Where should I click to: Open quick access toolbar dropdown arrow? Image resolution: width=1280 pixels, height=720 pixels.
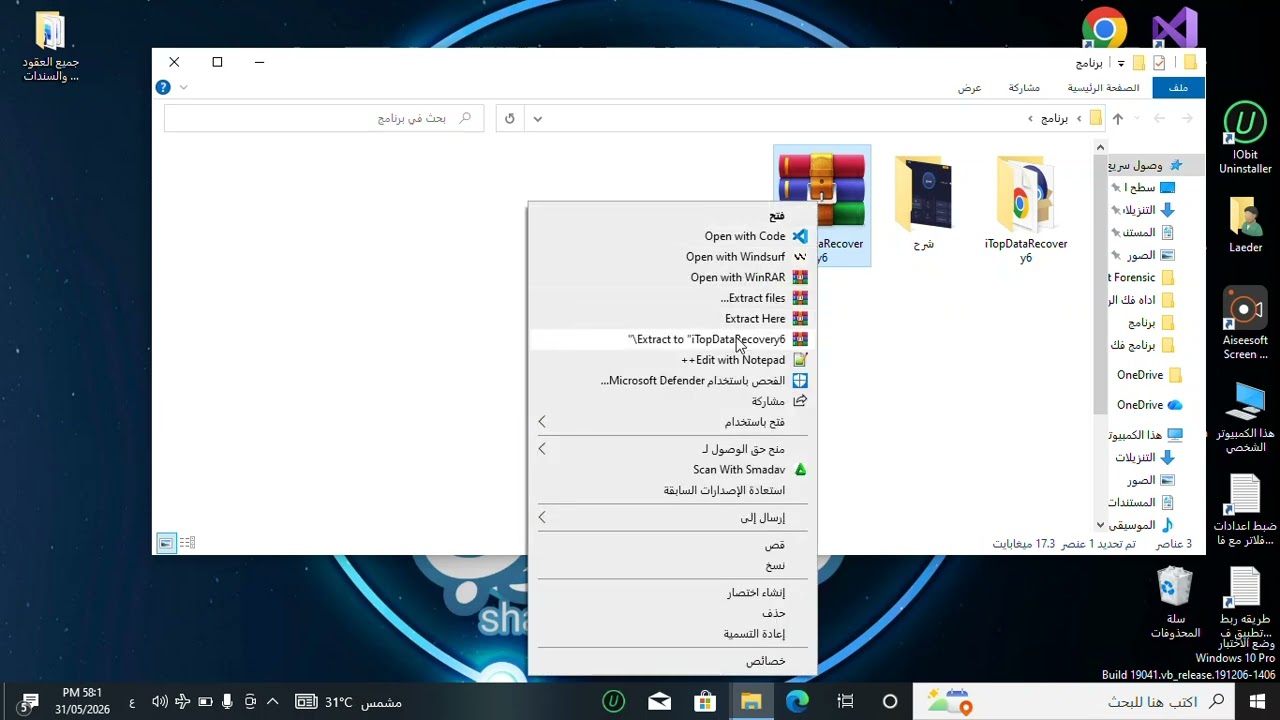pyautogui.click(x=1121, y=63)
